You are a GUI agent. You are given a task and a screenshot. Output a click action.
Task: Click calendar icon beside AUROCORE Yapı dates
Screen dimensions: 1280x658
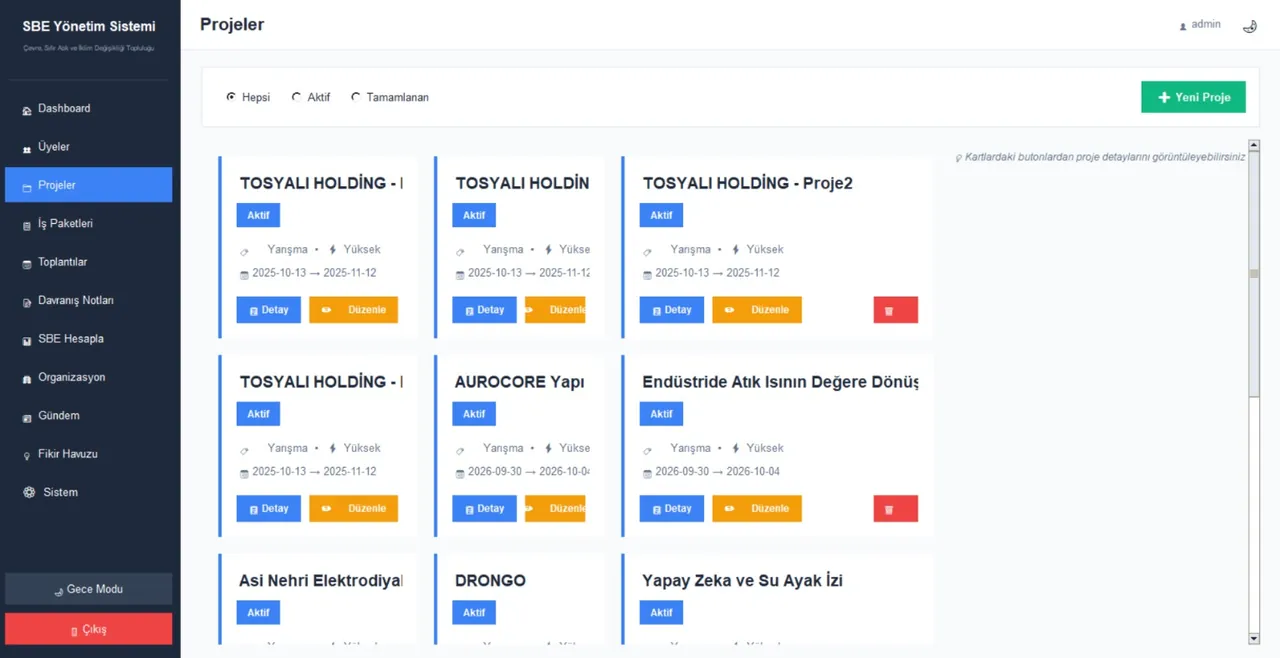pos(460,473)
